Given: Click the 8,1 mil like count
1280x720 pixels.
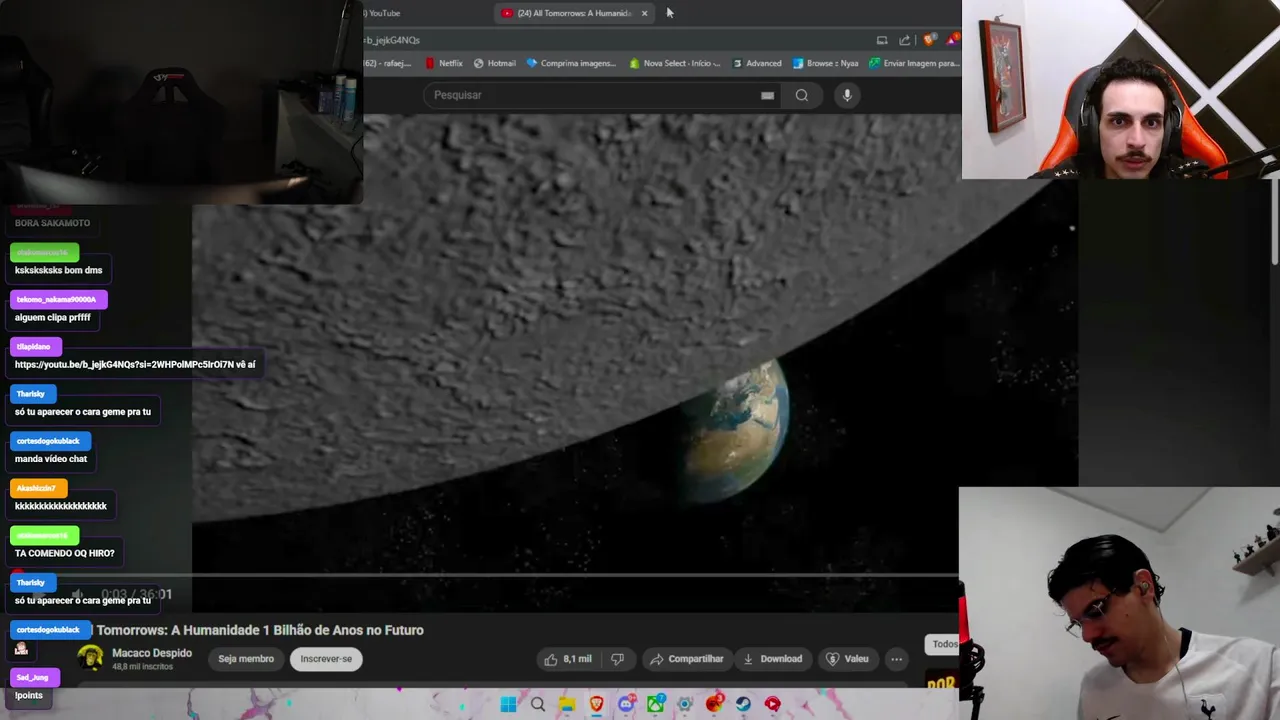Looking at the screenshot, I should coord(577,659).
